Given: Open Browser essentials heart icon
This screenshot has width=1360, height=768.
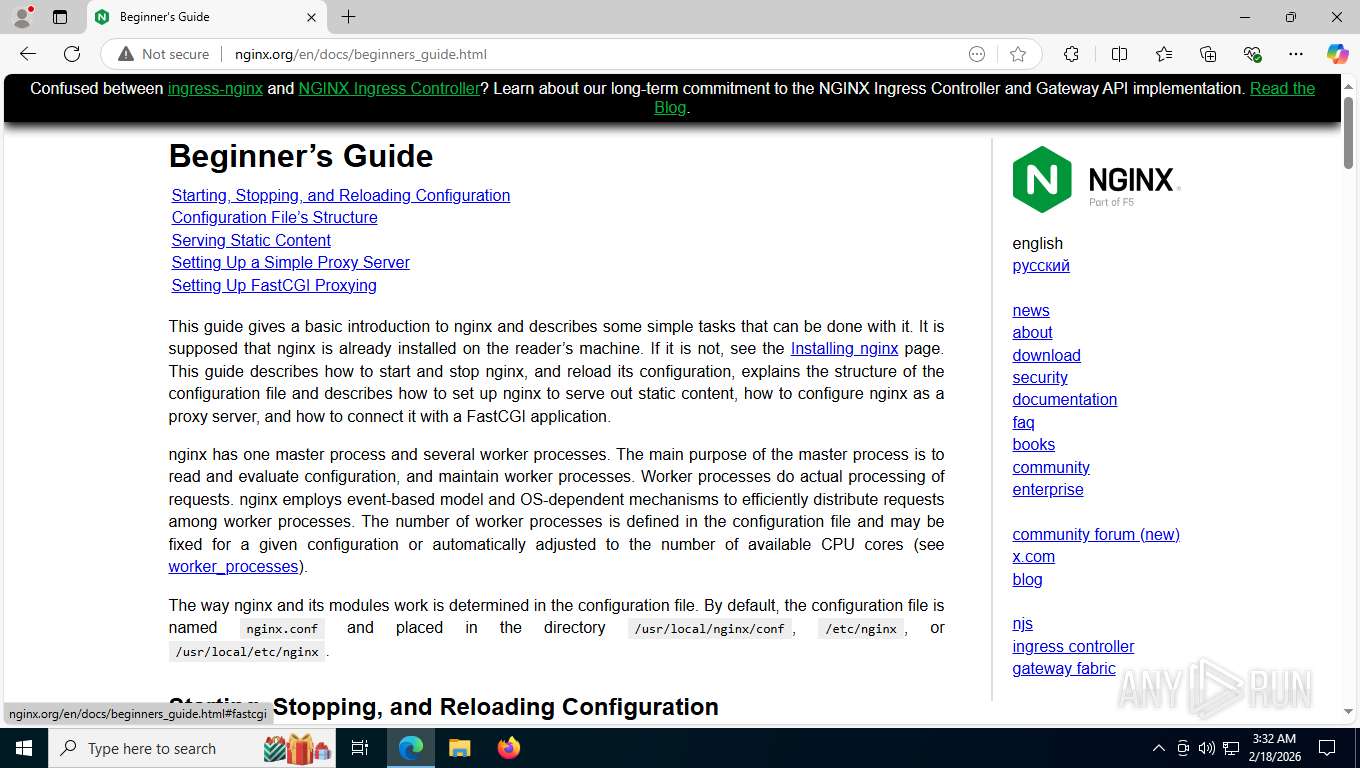Looking at the screenshot, I should pos(1252,54).
